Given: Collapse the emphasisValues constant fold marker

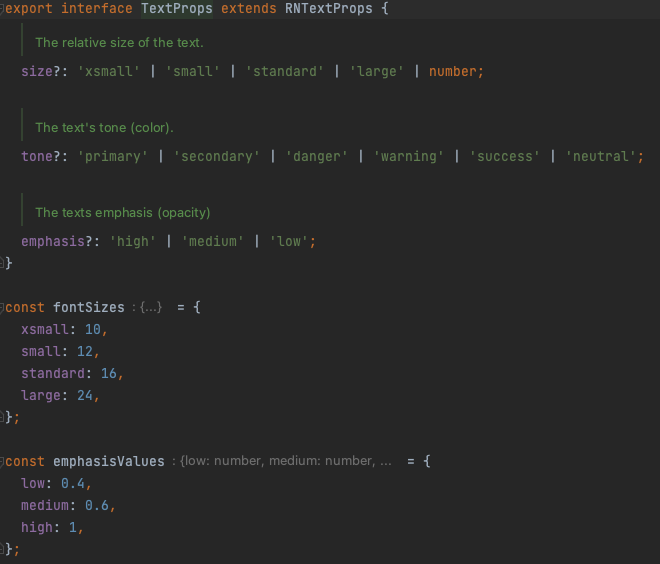Looking at the screenshot, I should pyautogui.click(x=2, y=462).
